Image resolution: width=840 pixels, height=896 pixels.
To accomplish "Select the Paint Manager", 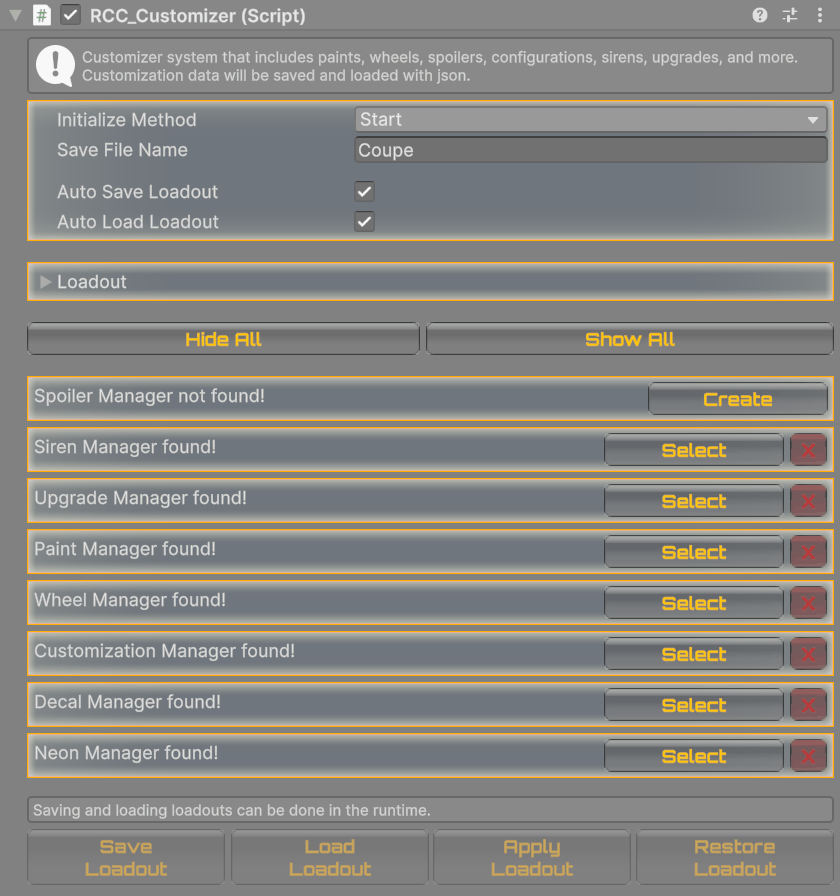I will coord(694,551).
